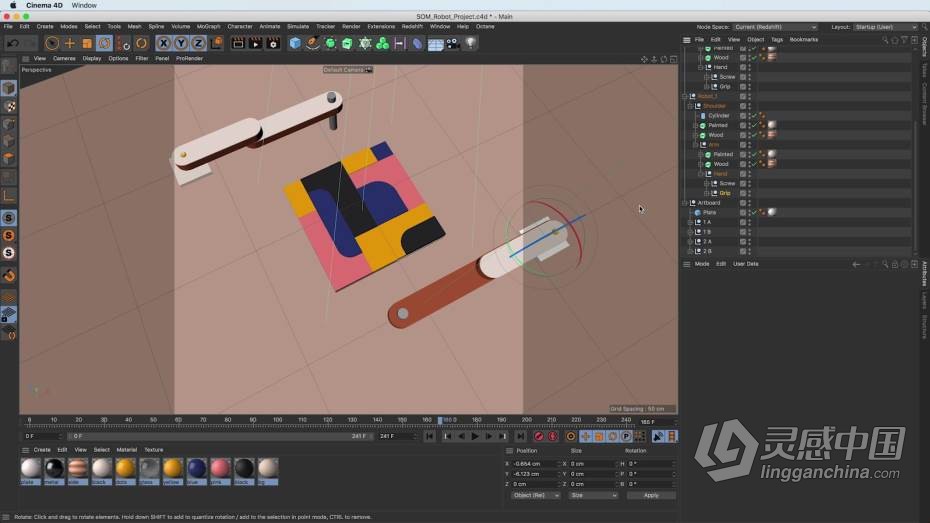Click Render to Picture Viewer icon
The image size is (930, 523).
256,43
